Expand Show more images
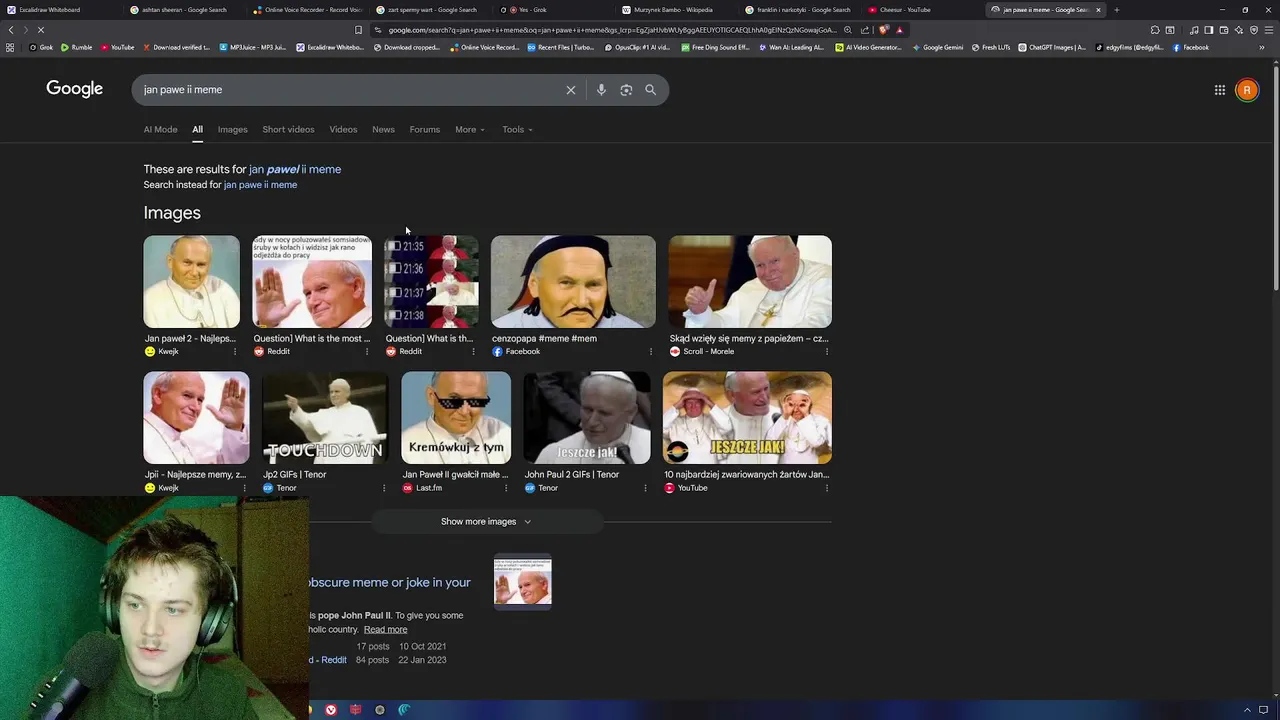Screen dimensions: 1280x720 pos(486,521)
